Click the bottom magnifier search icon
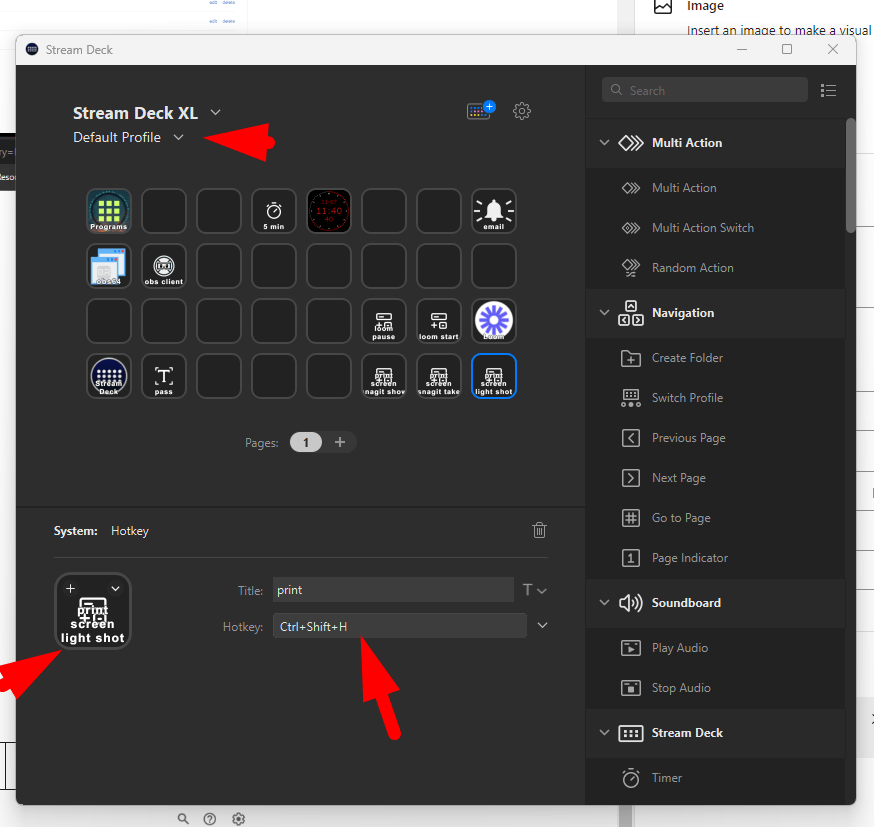 coord(183,819)
